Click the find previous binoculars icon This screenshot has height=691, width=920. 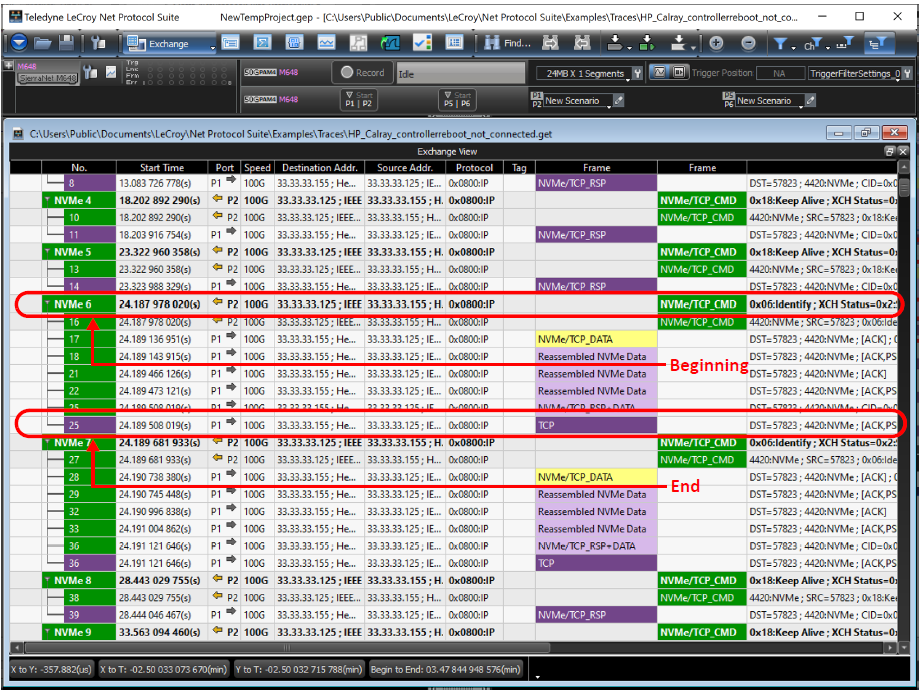pyautogui.click(x=582, y=43)
